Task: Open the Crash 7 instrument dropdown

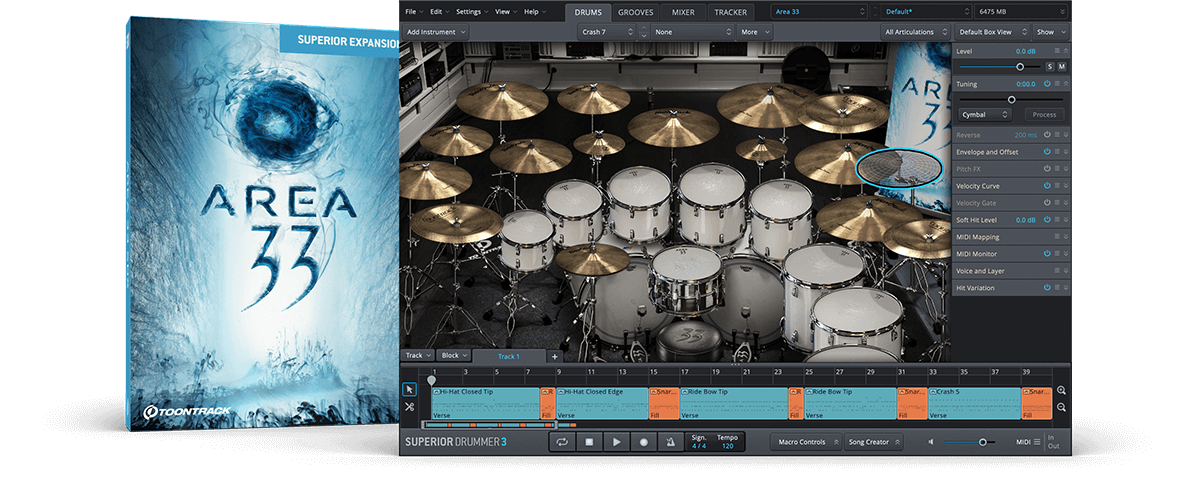Action: (x=606, y=32)
